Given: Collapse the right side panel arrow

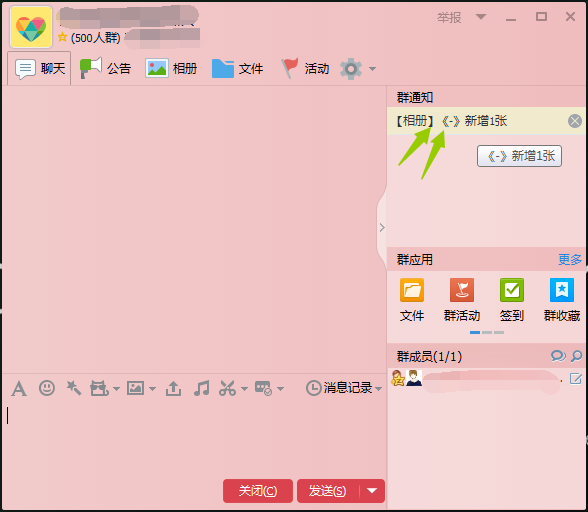Looking at the screenshot, I should 382,228.
